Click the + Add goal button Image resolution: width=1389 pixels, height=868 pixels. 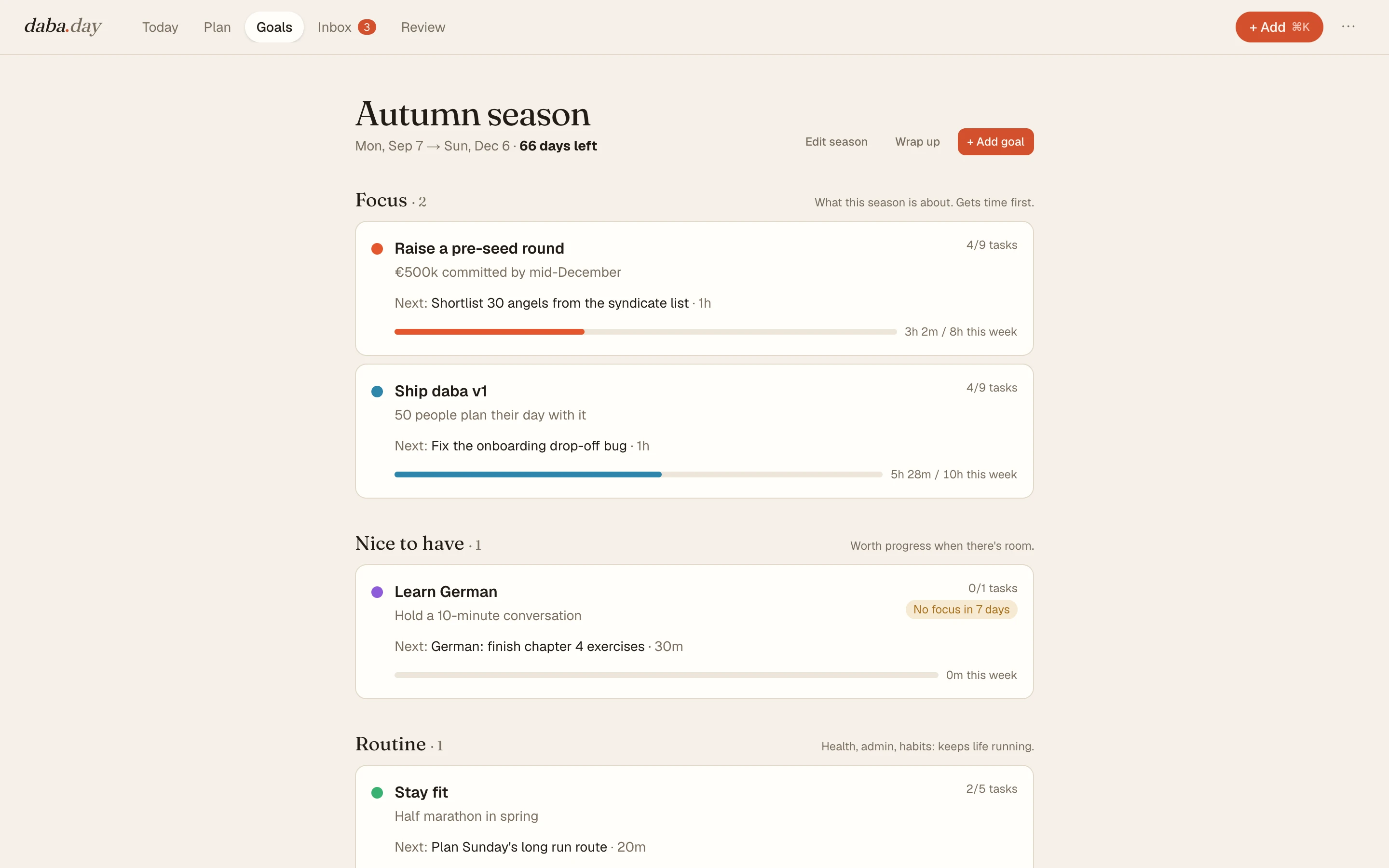tap(995, 142)
